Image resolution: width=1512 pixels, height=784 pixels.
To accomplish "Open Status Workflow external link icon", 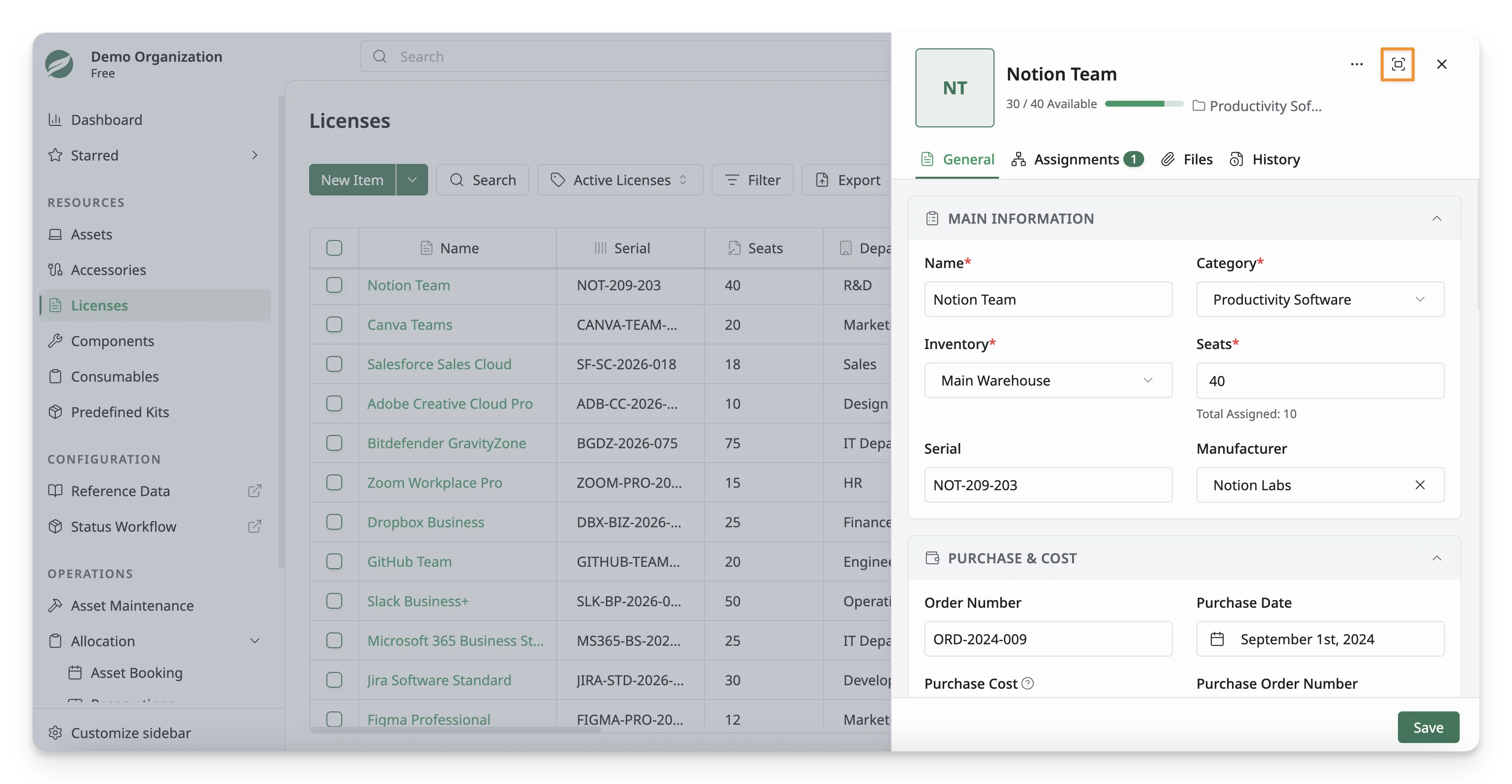I will (254, 526).
